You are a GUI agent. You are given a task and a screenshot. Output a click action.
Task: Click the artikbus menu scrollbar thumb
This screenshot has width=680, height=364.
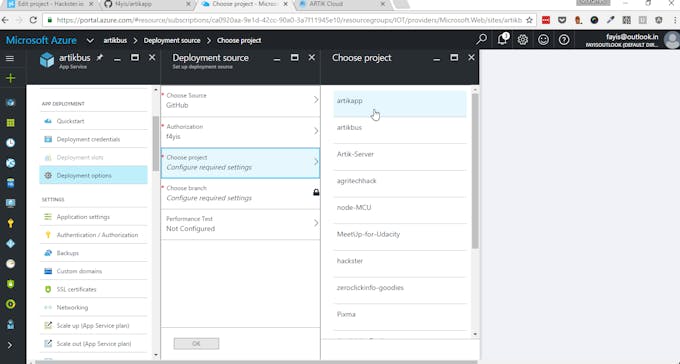[156, 143]
